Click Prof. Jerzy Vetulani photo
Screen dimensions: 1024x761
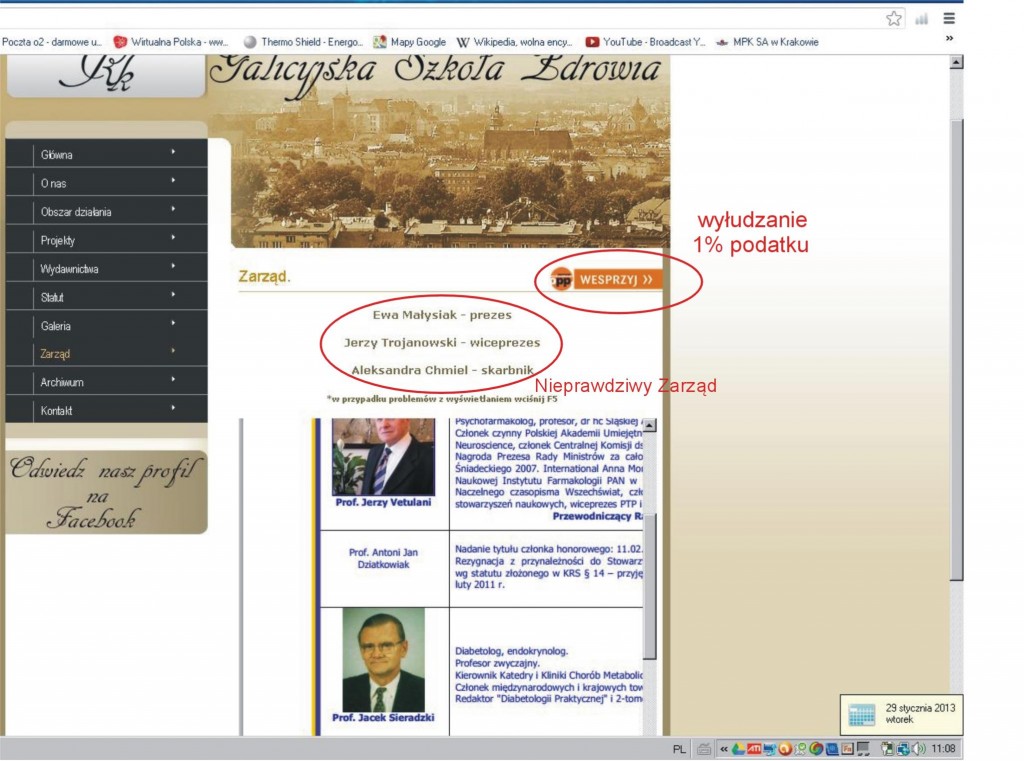383,456
